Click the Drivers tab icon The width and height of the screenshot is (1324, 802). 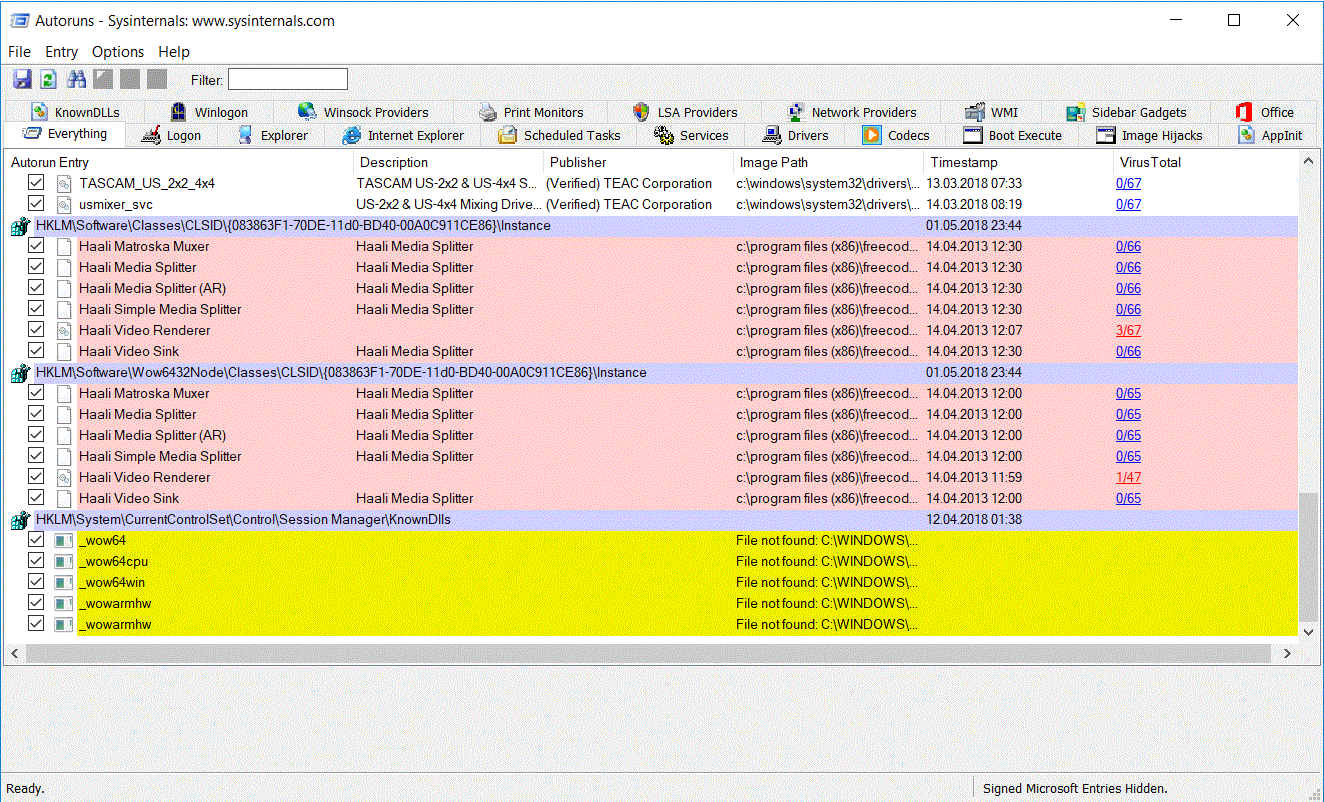771,135
